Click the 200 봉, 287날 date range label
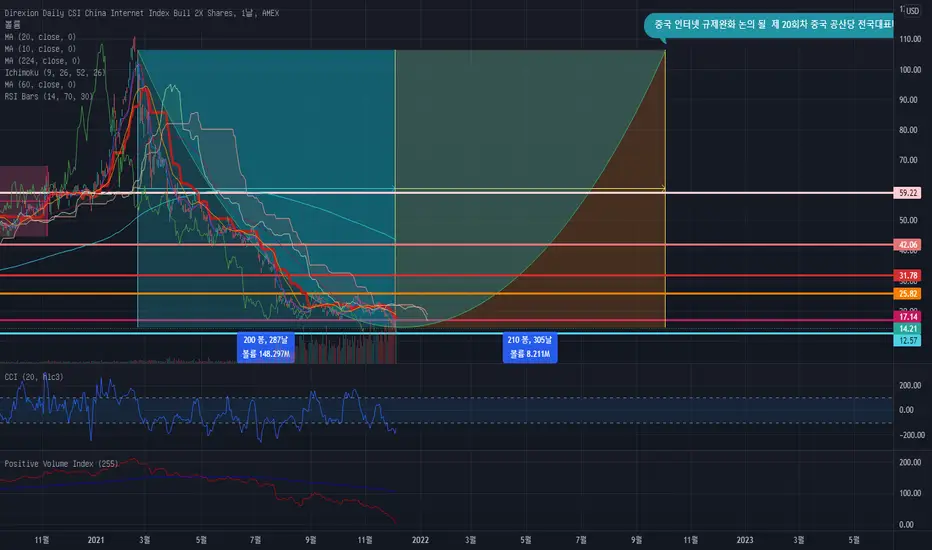The image size is (932, 550). (x=266, y=347)
